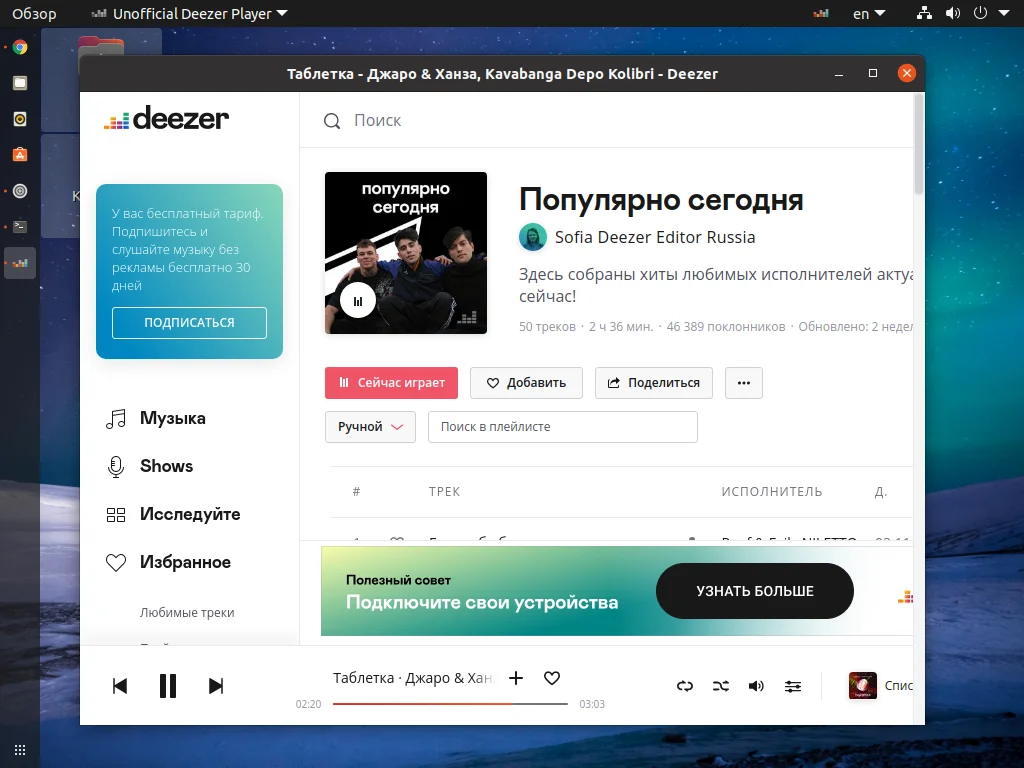The image size is (1024, 768).
Task: Click the playlist cover play indicator
Action: pyautogui.click(x=358, y=301)
